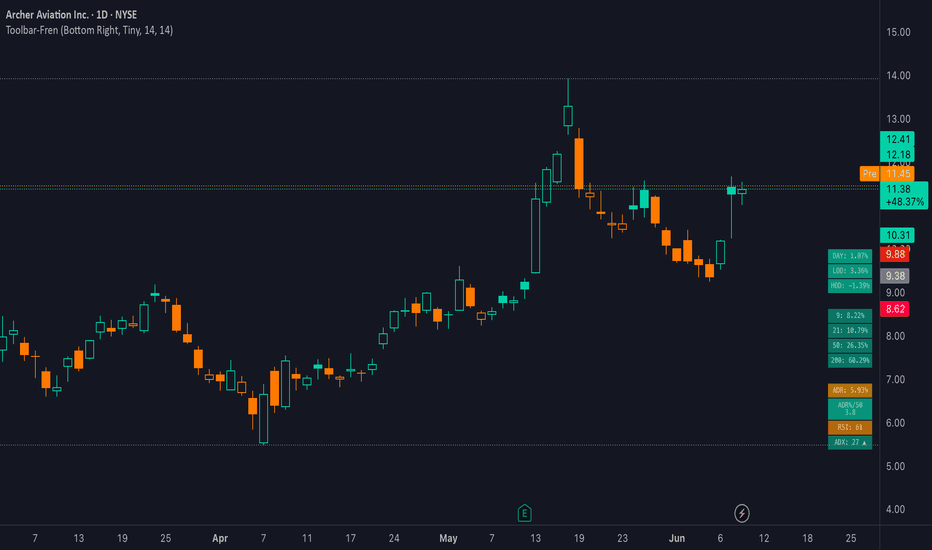Click the 8.00 price axis label

click(x=895, y=336)
